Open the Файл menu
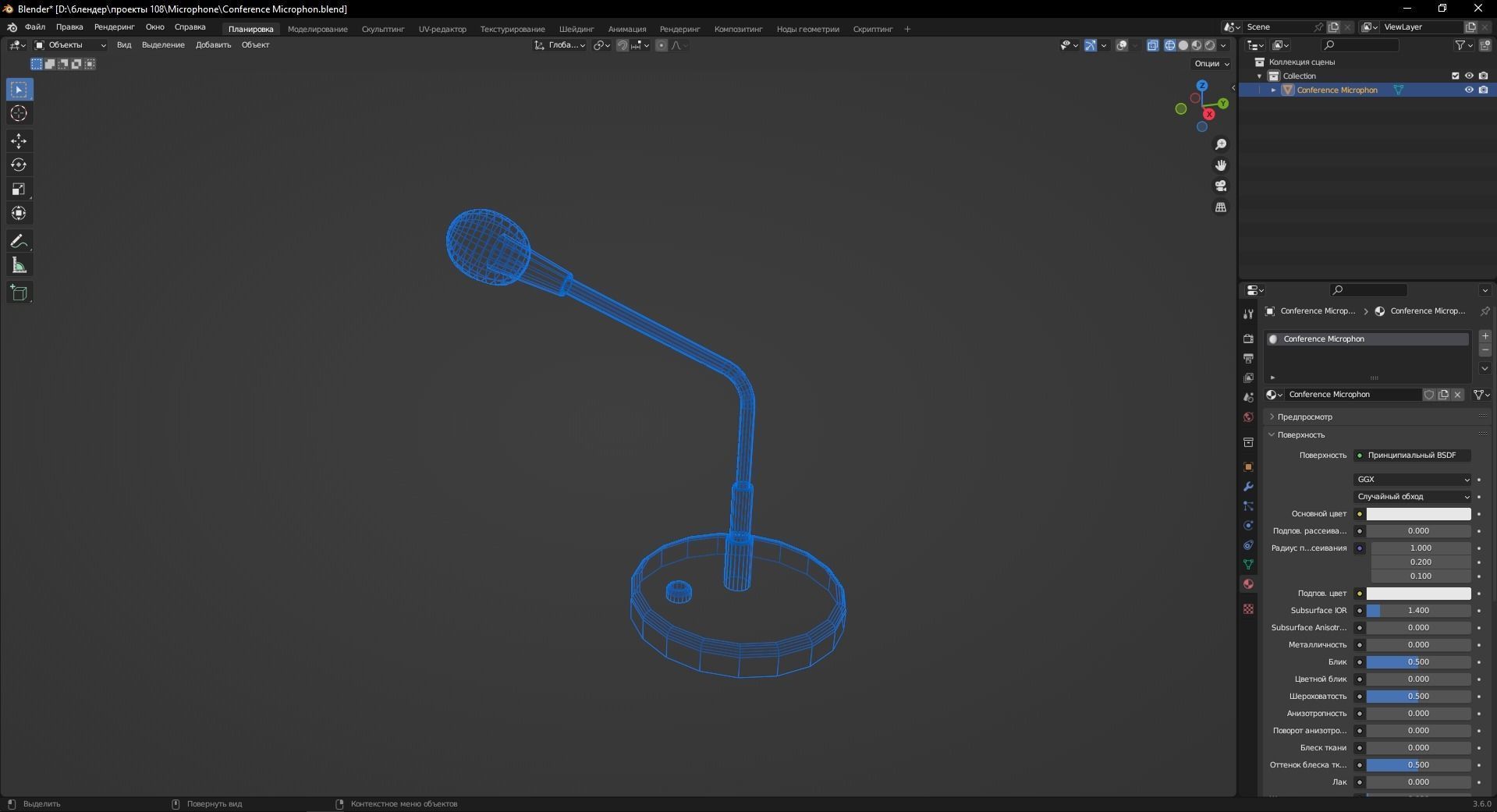The height and width of the screenshot is (812, 1497). click(x=35, y=27)
